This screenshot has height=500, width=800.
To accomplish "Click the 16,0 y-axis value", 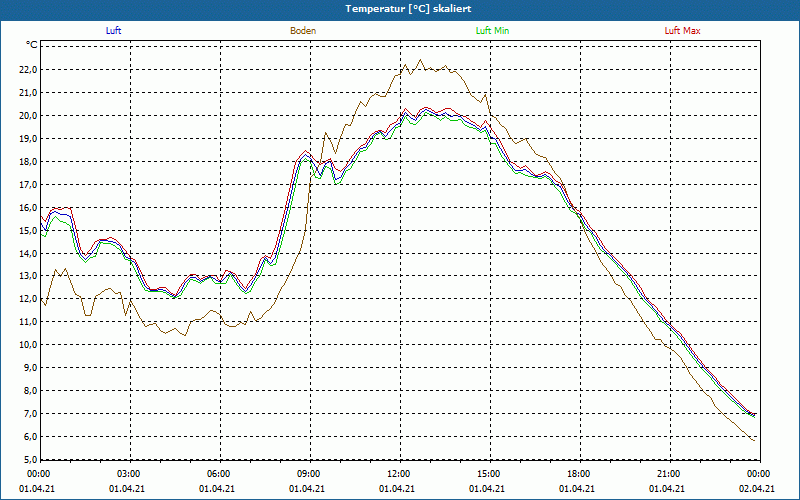I will tap(28, 207).
